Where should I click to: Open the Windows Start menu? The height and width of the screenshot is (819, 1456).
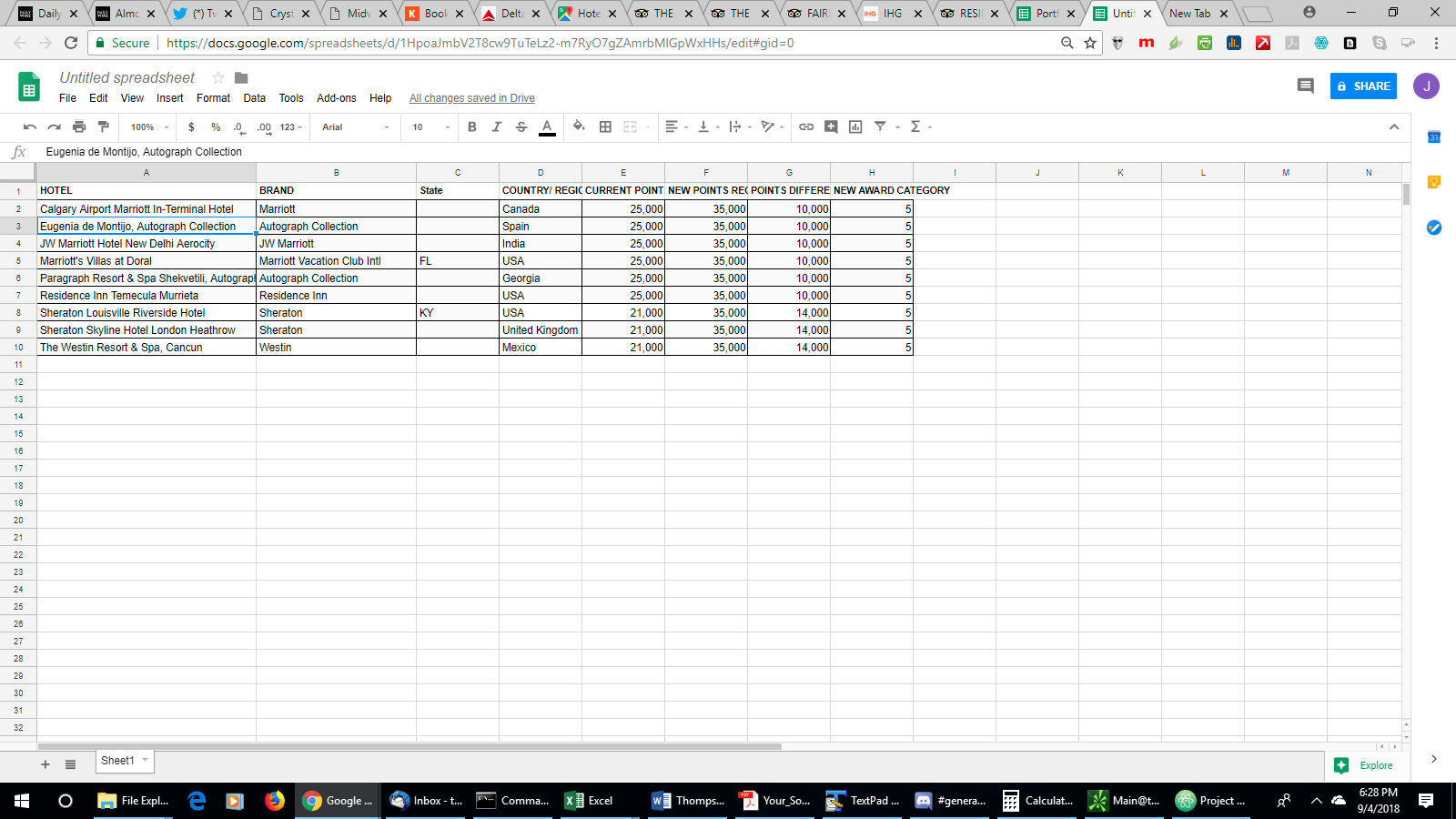click(22, 801)
